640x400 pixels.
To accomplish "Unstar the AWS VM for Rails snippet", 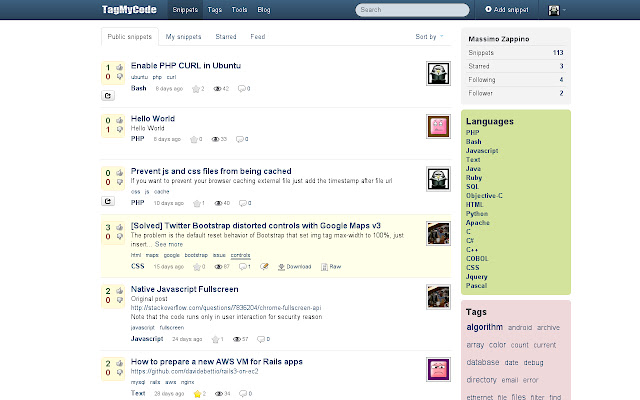I will [198, 393].
